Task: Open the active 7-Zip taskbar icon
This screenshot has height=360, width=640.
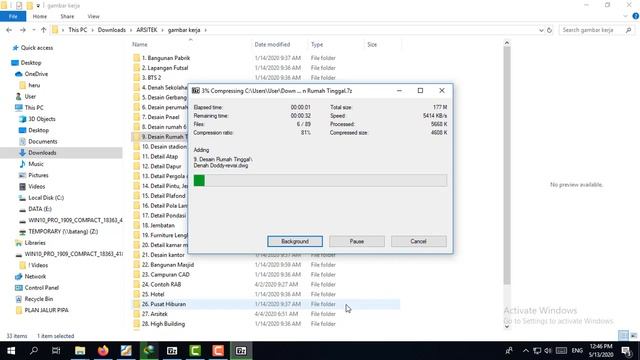Action: [x=241, y=351]
